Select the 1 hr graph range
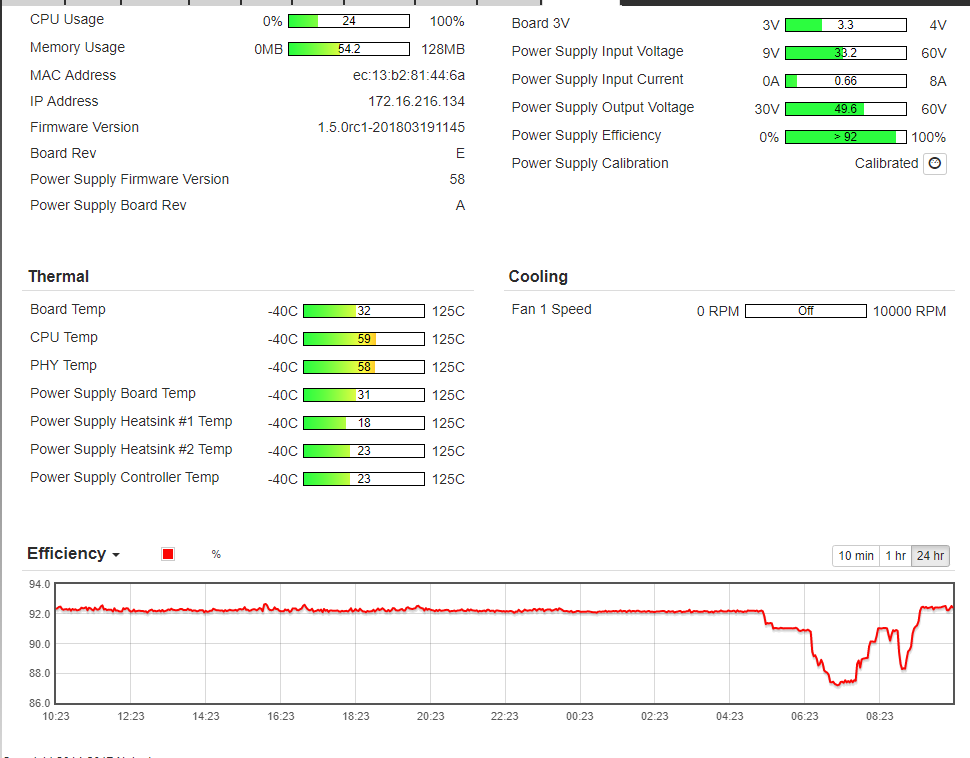Viewport: 970px width, 758px height. pyautogui.click(x=895, y=556)
